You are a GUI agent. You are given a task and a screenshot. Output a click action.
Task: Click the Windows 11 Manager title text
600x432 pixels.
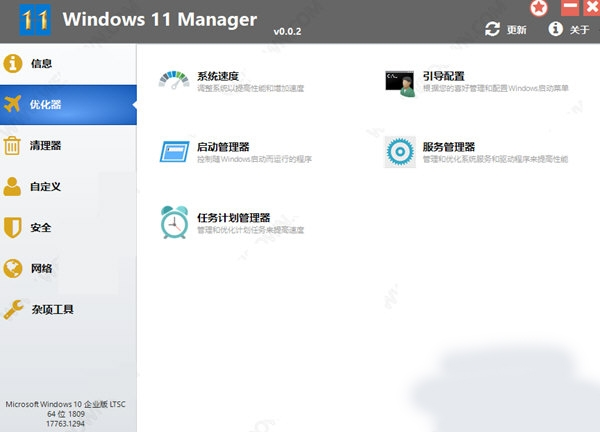click(x=160, y=20)
